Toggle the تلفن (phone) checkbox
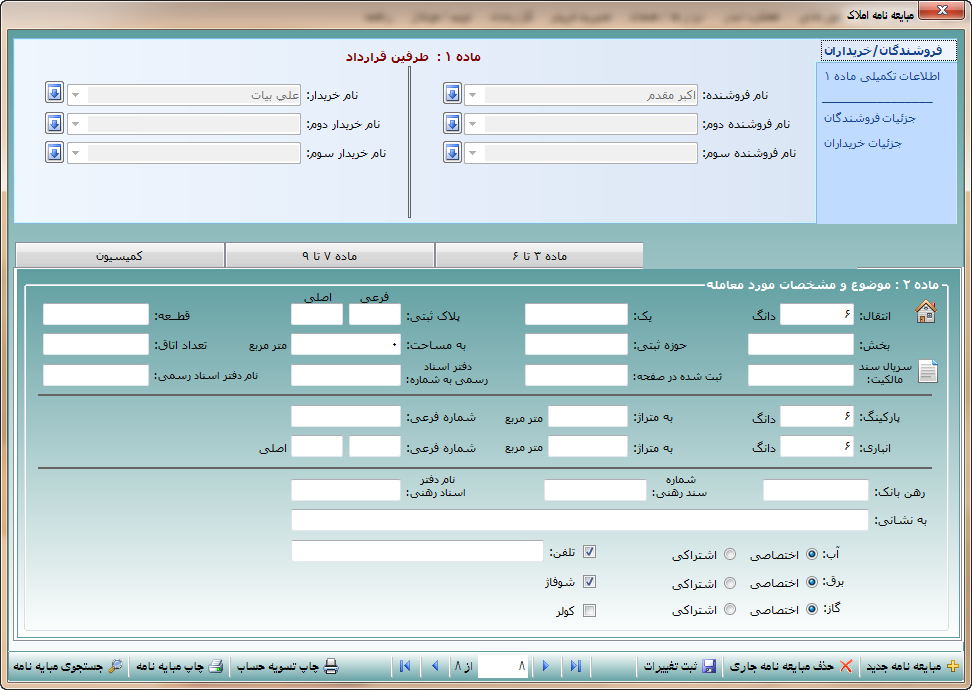972x690 pixels. click(x=589, y=551)
